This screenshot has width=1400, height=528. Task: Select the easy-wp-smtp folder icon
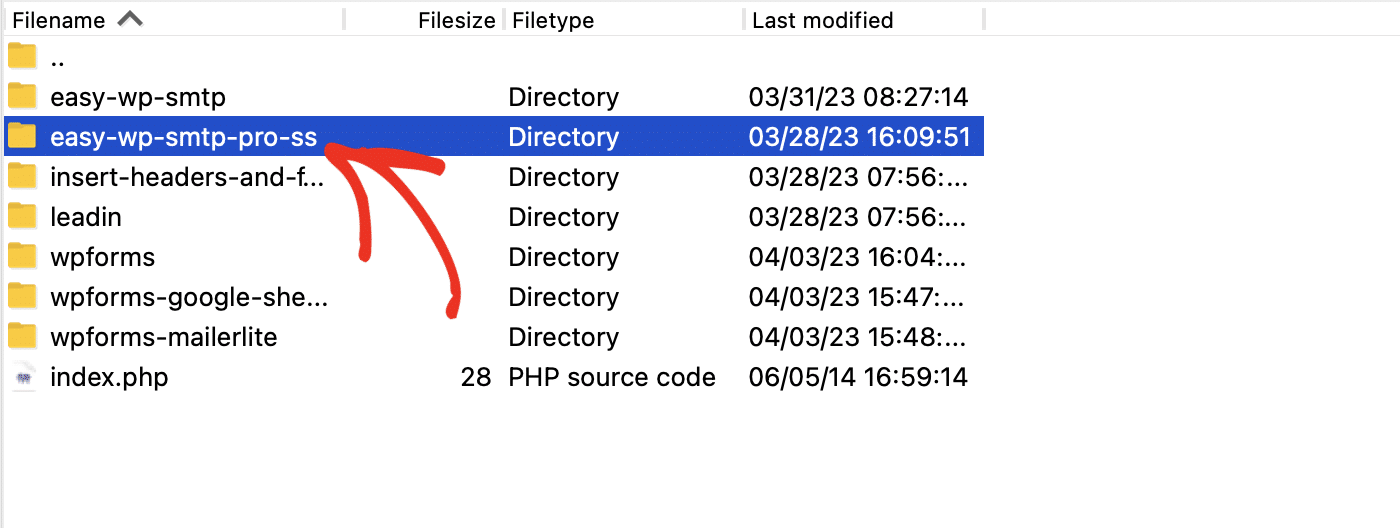coord(22,96)
